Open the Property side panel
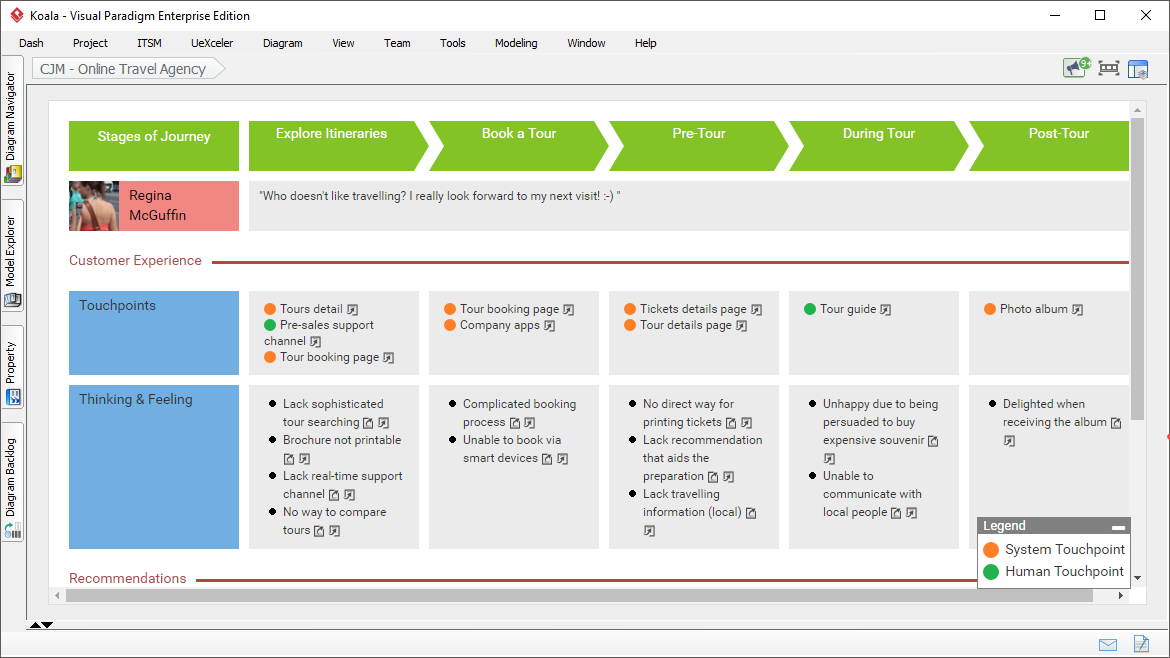The height and width of the screenshot is (658, 1170). [12, 367]
